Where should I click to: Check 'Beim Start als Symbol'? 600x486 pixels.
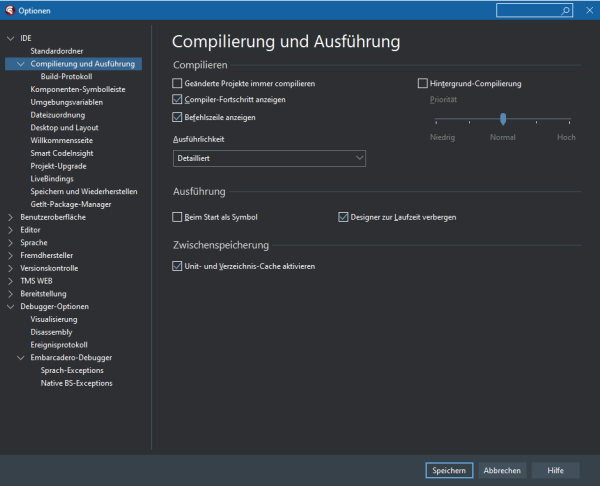coord(177,217)
